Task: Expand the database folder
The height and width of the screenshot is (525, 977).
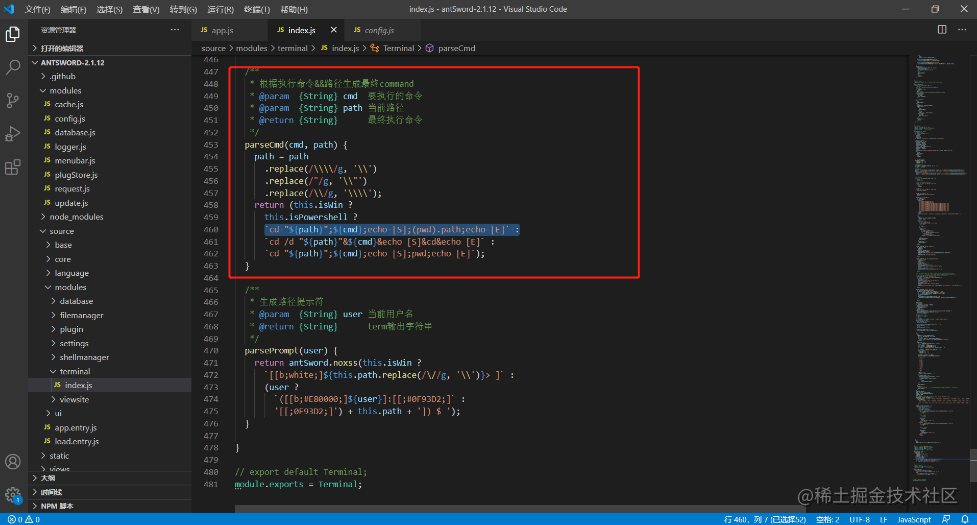Action: click(76, 301)
